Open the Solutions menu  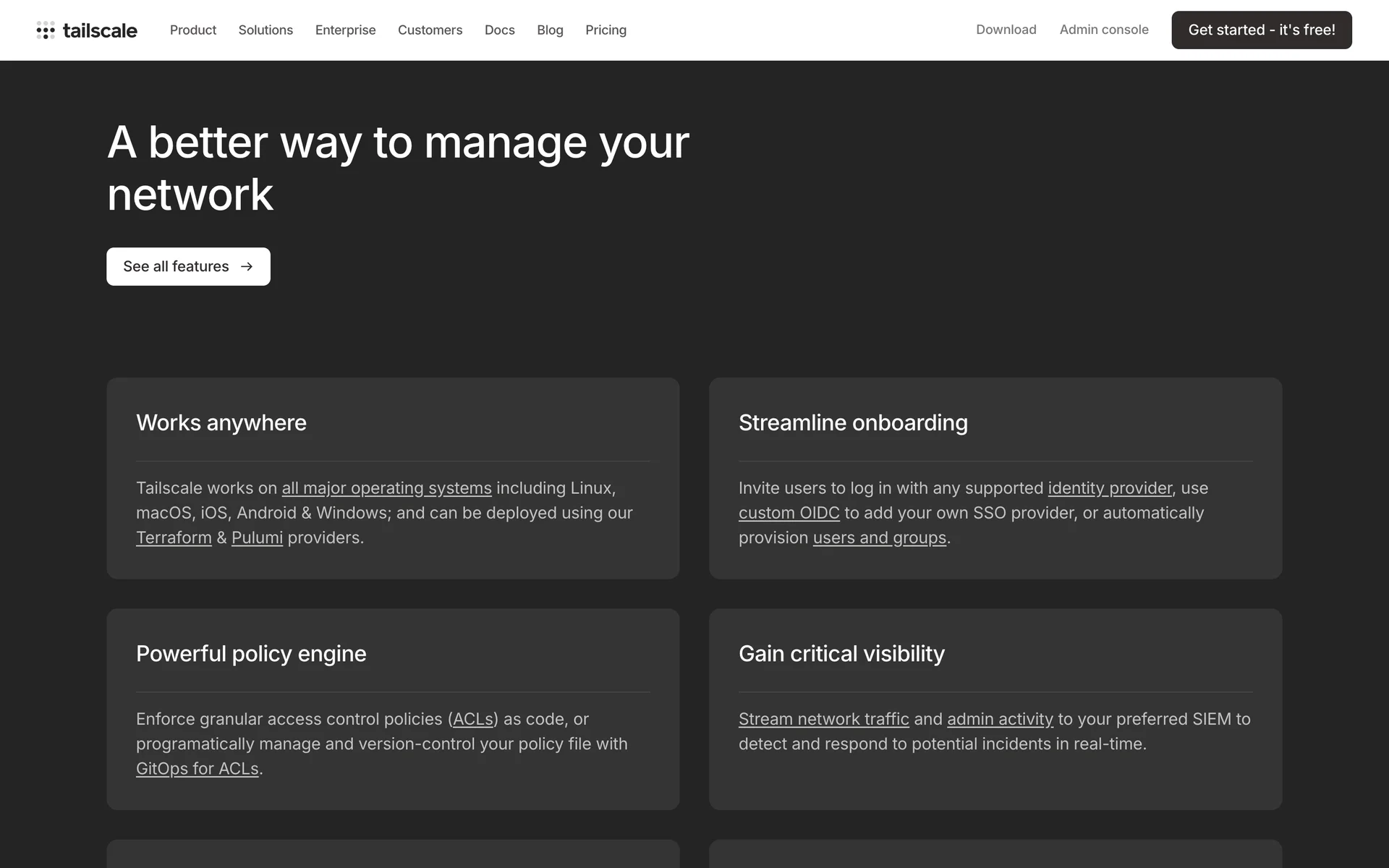point(266,30)
